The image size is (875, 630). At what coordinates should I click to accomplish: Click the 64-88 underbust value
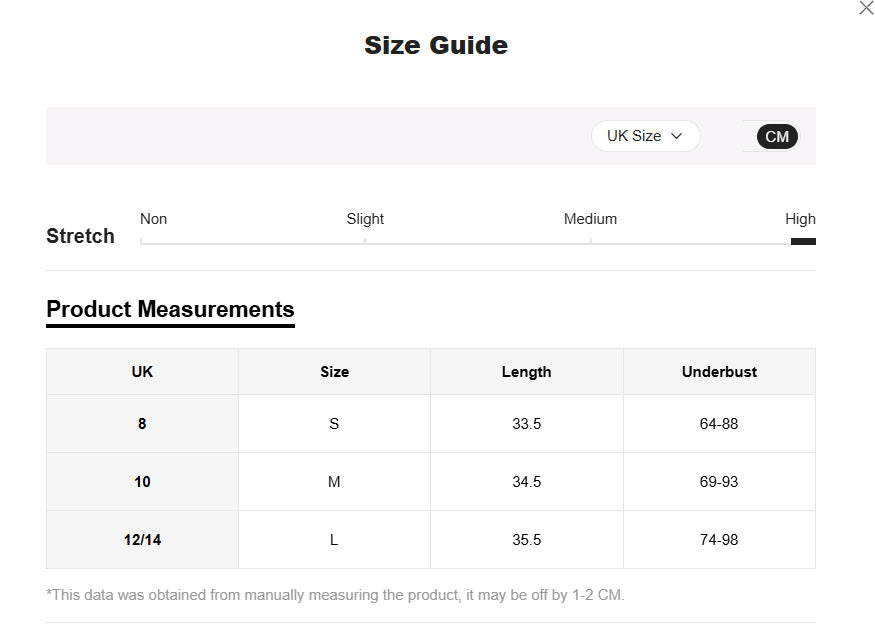click(719, 424)
